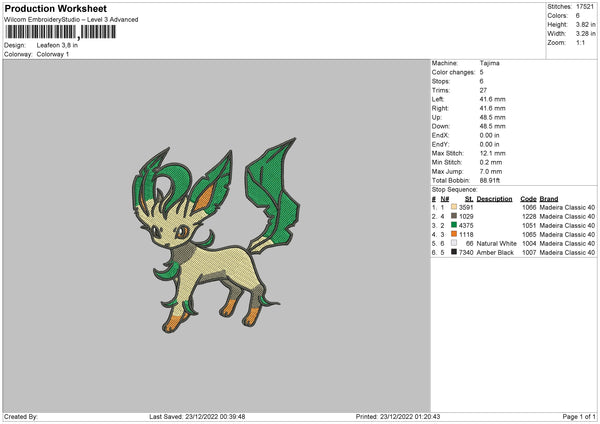Click the 'Stop Sequence:' heading

pos(455,189)
